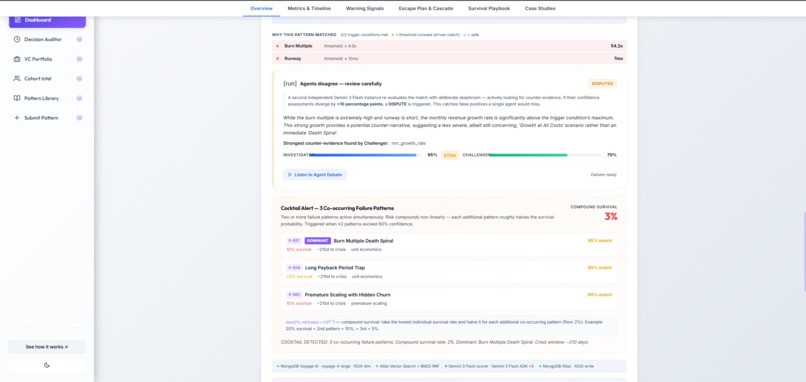Screen dimensions: 806x382
Task: Click the VC Portfolio briefcase icon
Action: coord(17,59)
